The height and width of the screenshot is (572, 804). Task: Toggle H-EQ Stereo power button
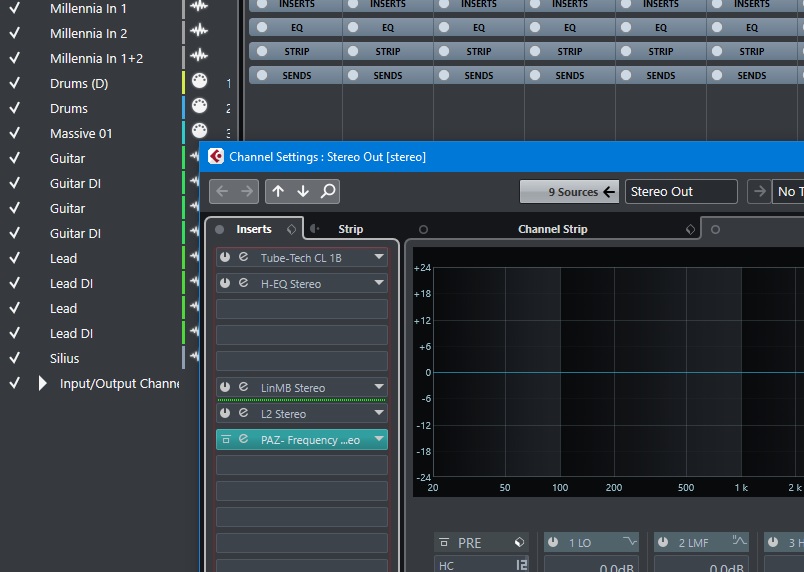(x=225, y=283)
